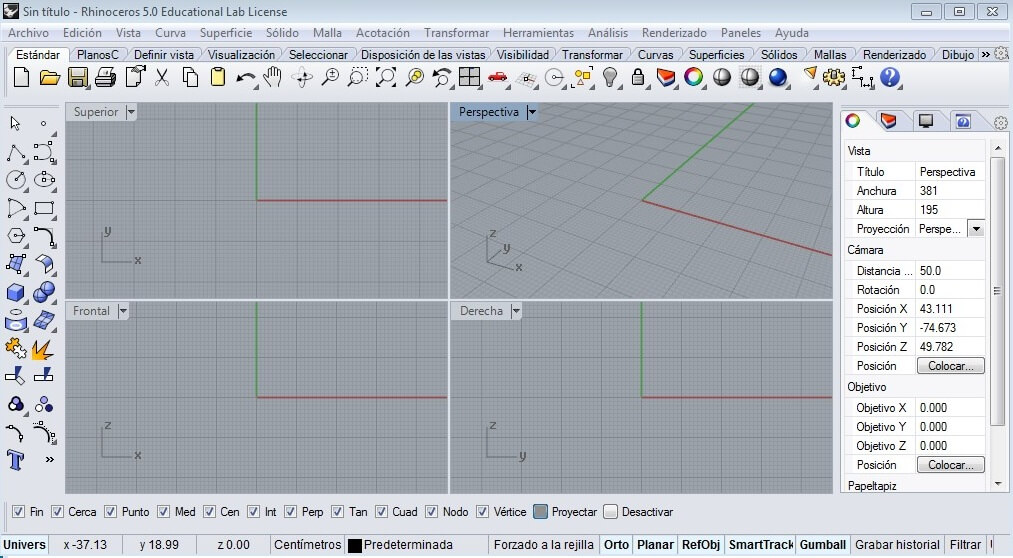This screenshot has width=1013, height=558.
Task: Click the padlock lock icon
Action: [638, 78]
